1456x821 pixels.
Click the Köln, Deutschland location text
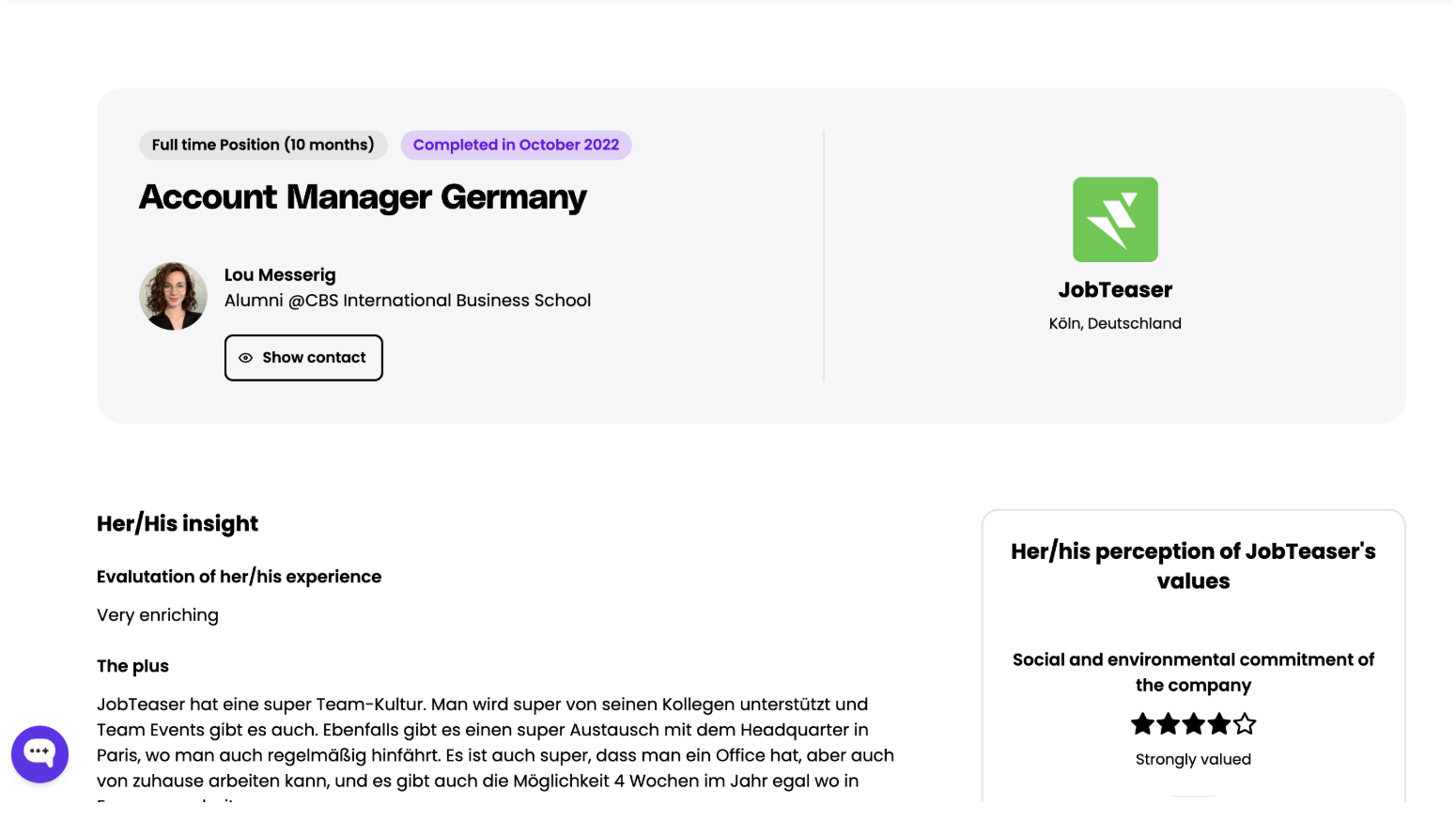click(x=1115, y=323)
